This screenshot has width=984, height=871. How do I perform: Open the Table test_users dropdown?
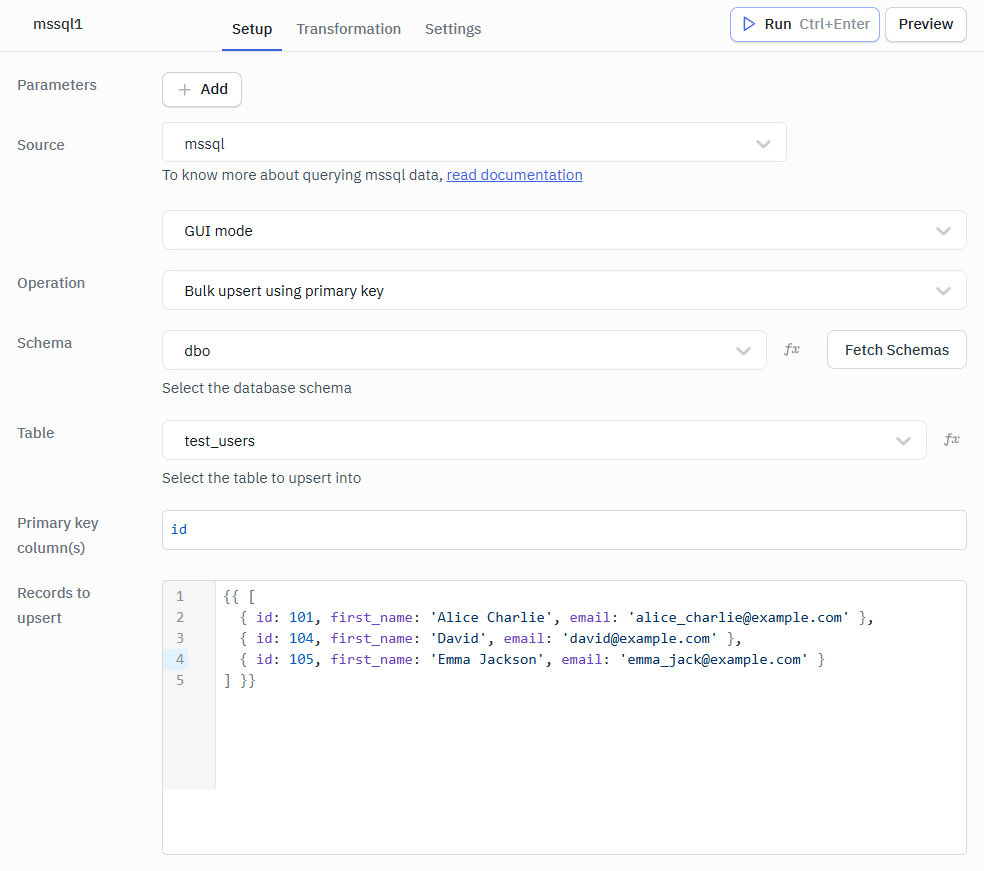(544, 440)
